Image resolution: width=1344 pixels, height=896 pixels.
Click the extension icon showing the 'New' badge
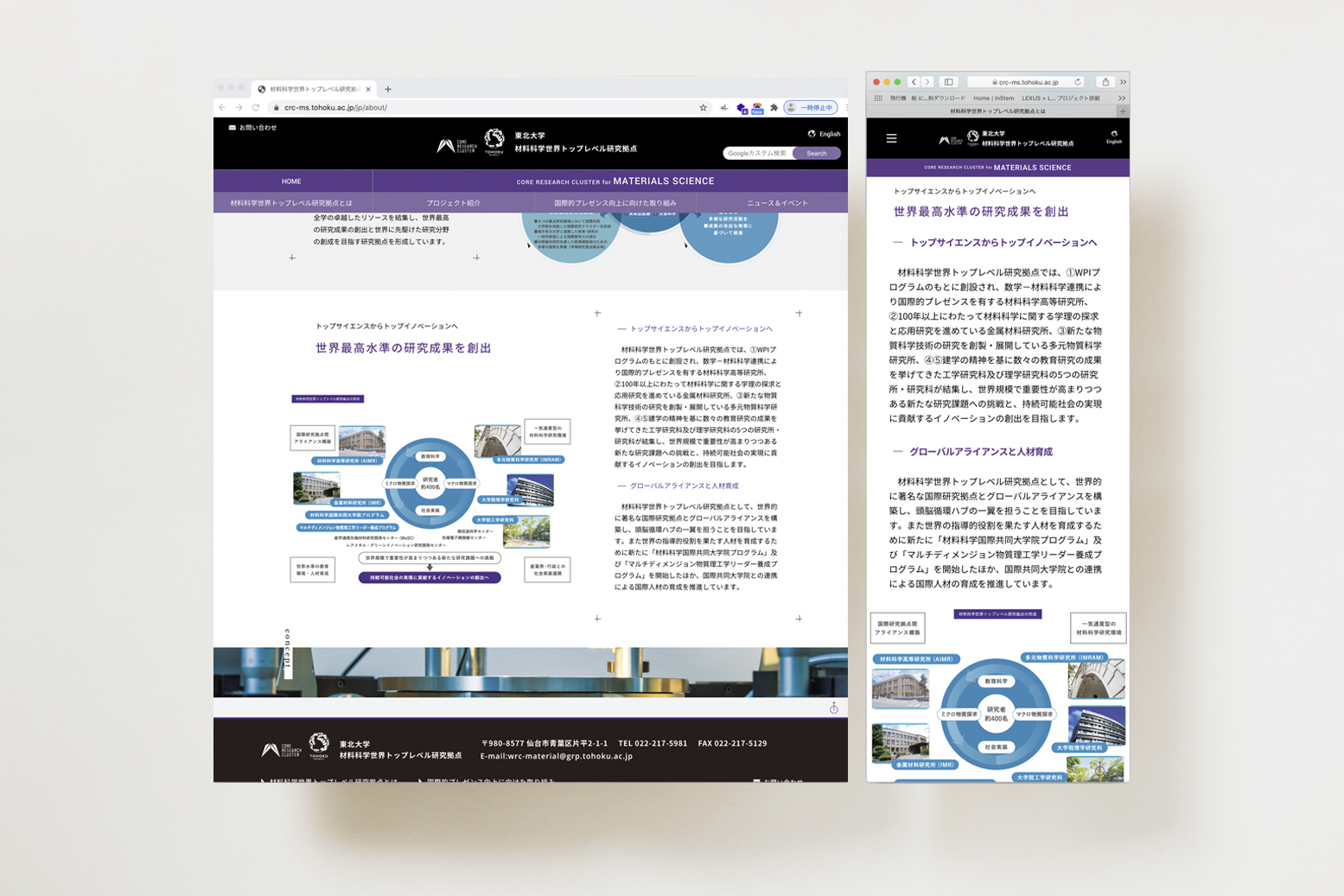click(x=758, y=108)
